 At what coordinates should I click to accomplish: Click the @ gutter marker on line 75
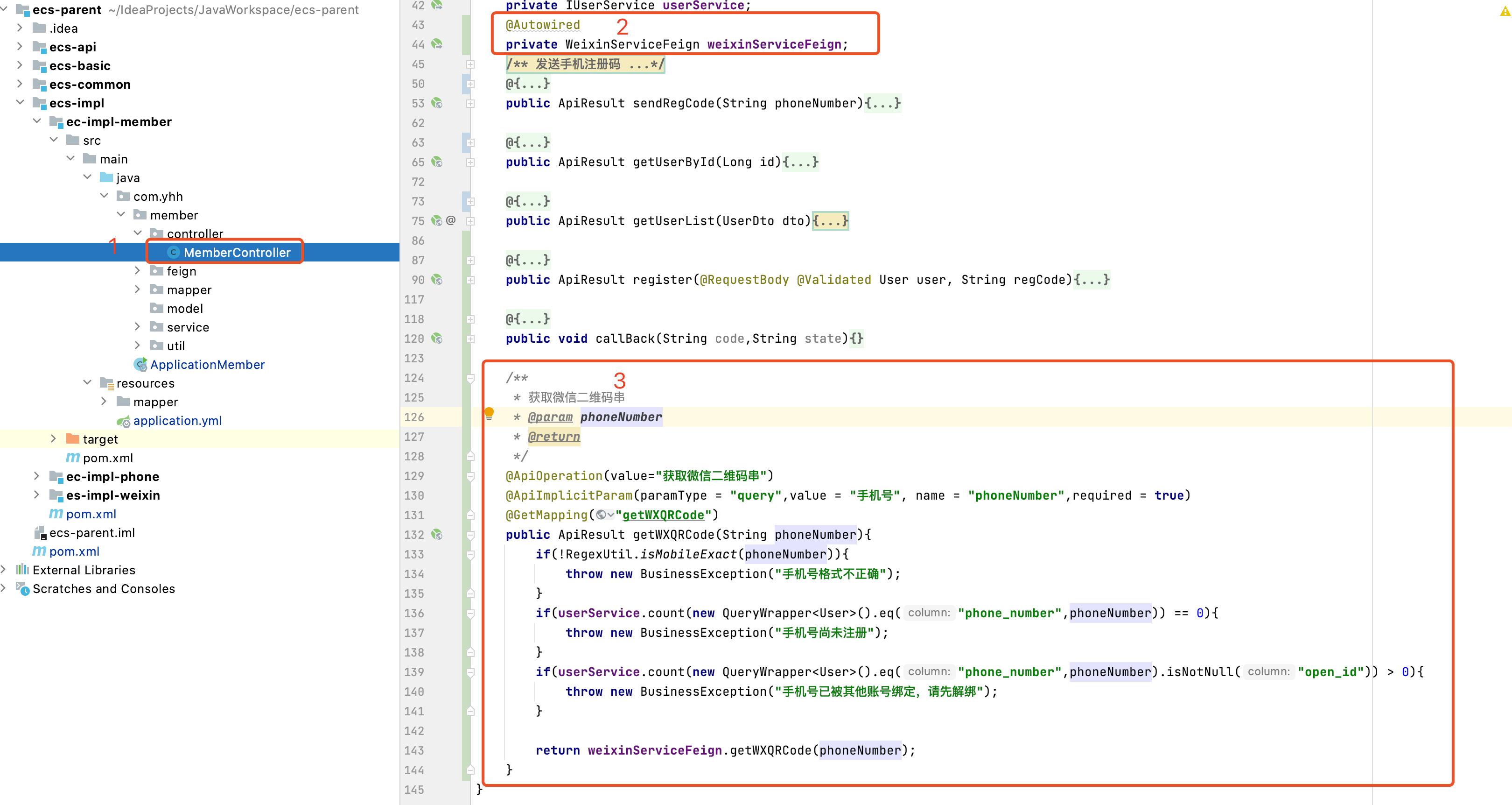pos(451,221)
